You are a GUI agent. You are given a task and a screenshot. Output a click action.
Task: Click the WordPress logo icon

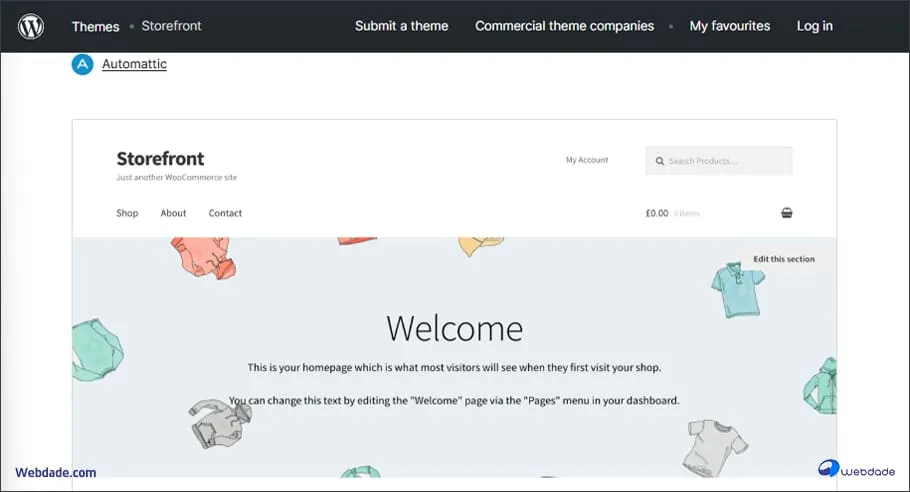31,26
